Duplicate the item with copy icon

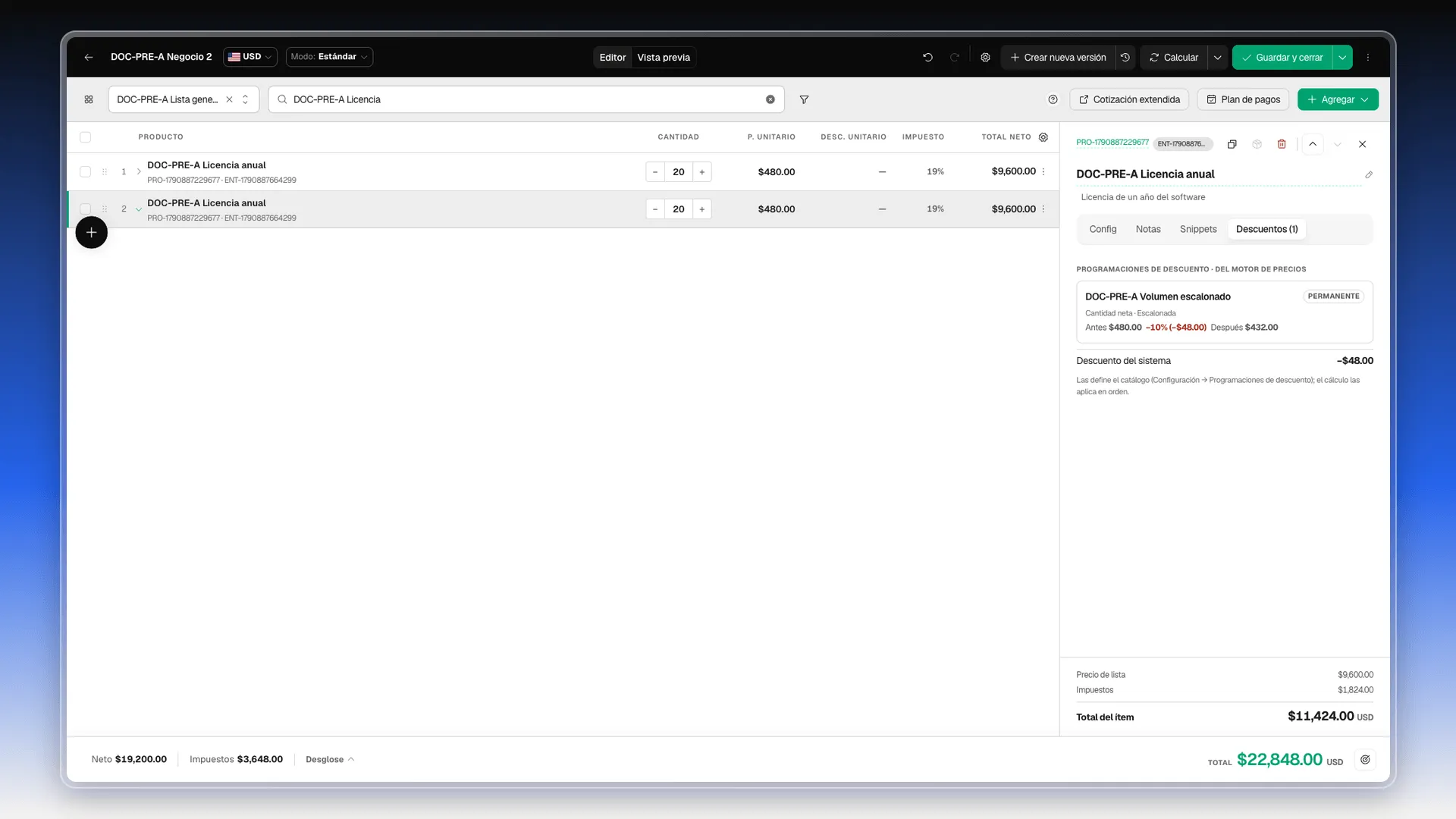(x=1232, y=144)
